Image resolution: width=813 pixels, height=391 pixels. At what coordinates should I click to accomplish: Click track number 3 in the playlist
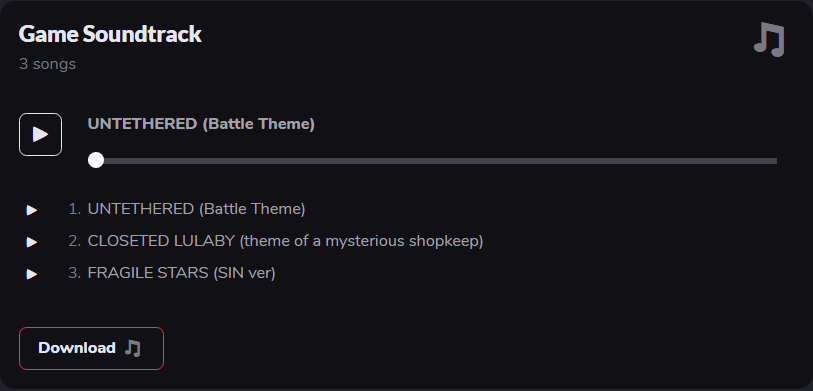(75, 273)
